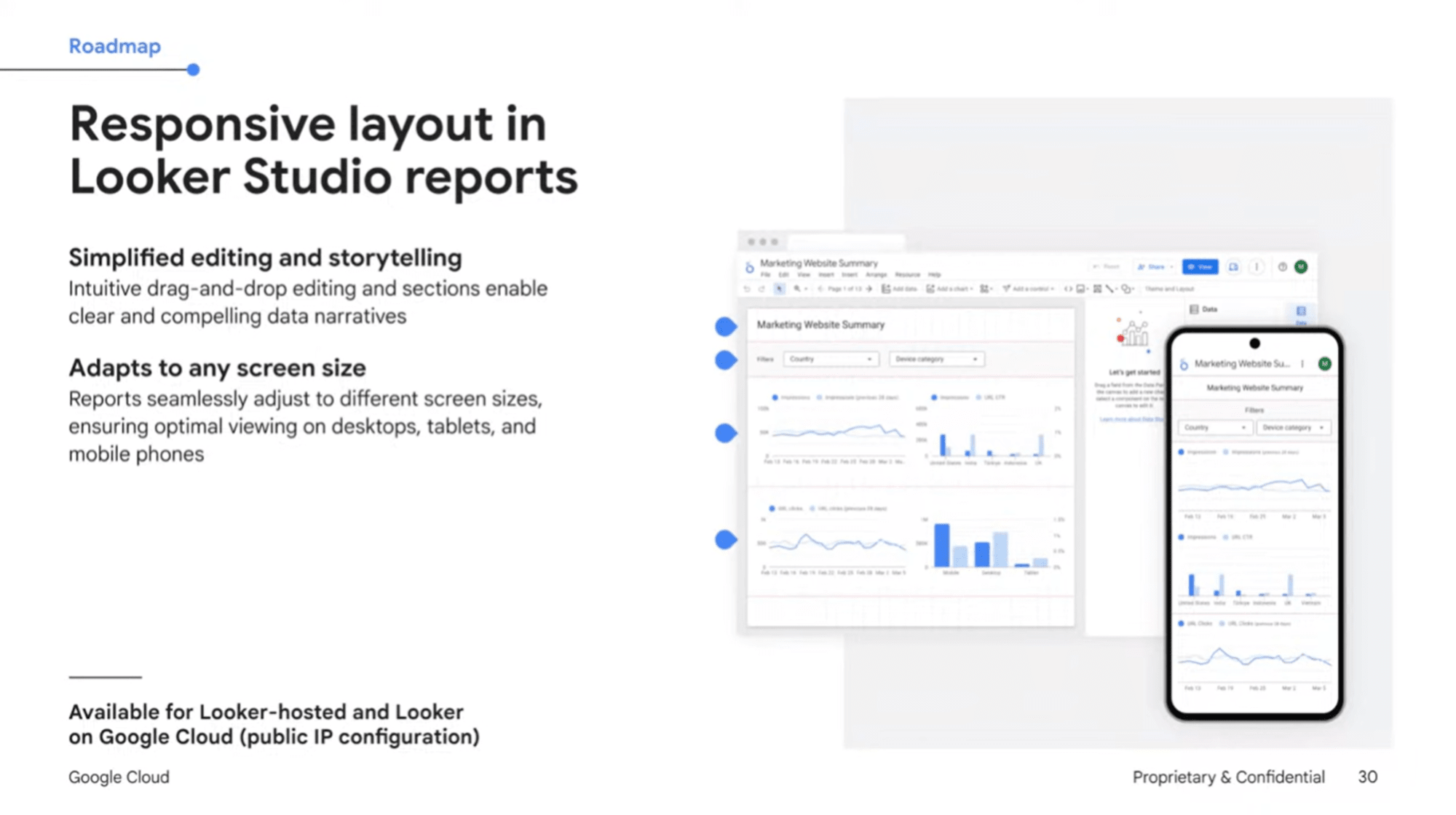Open the Resource menu
The image size is (1456, 815).
pos(907,275)
